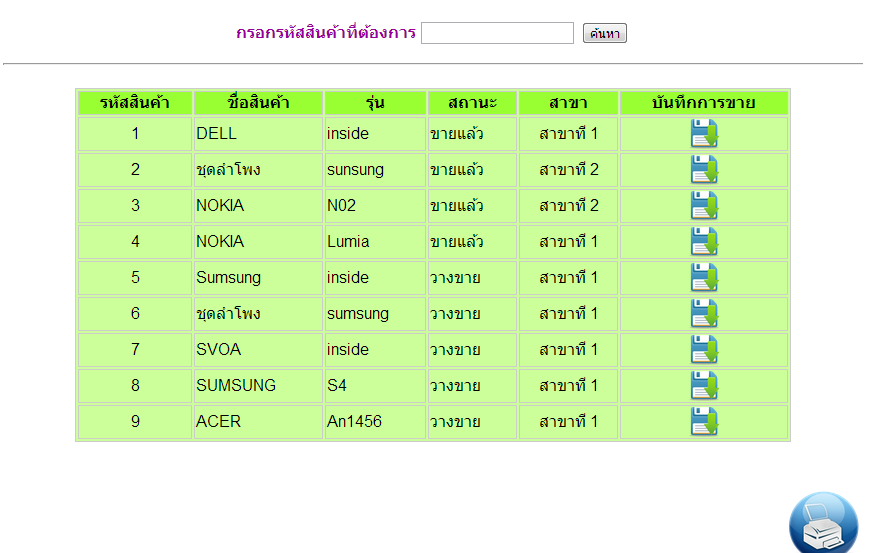Click the save-sale icon for SUMSUNG S4
Screen dimensions: 871x553
pos(704,385)
